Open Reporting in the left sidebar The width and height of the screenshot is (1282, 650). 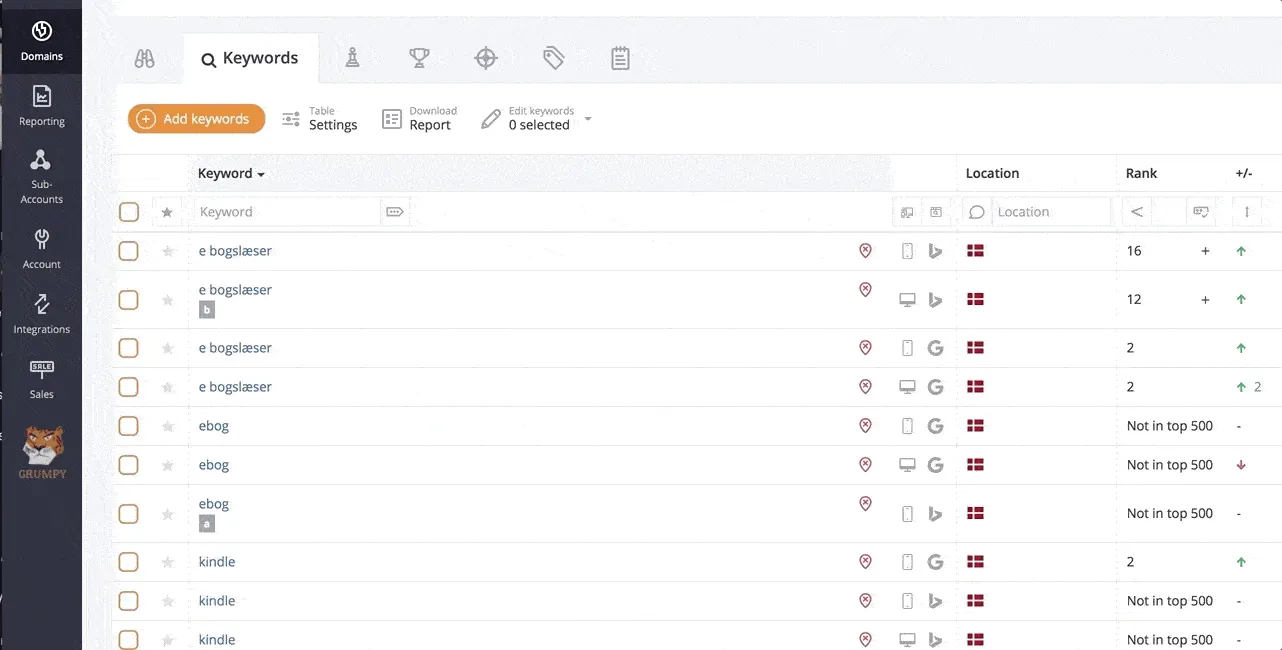coord(41,105)
